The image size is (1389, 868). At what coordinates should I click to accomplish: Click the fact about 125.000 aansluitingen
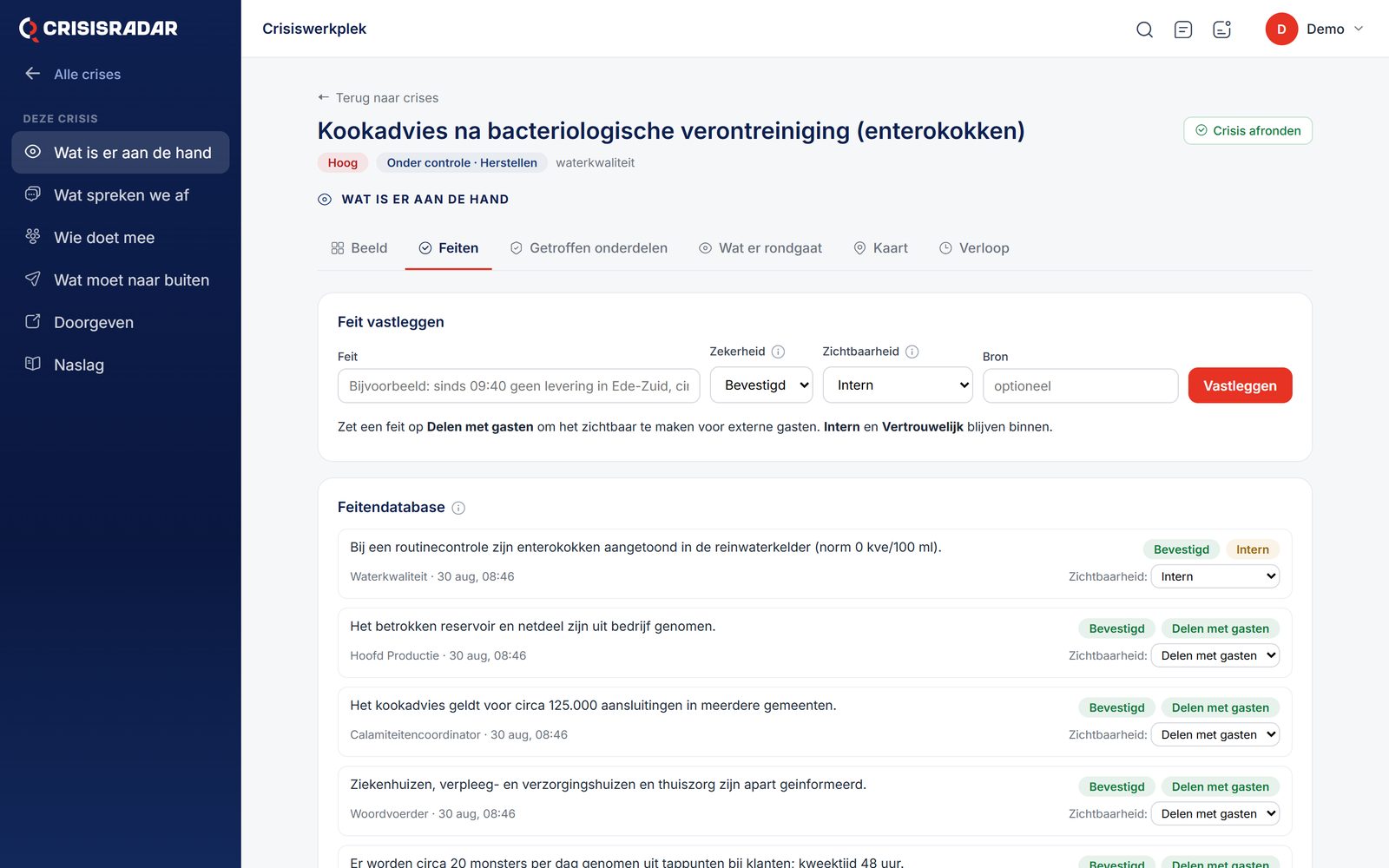pos(593,706)
